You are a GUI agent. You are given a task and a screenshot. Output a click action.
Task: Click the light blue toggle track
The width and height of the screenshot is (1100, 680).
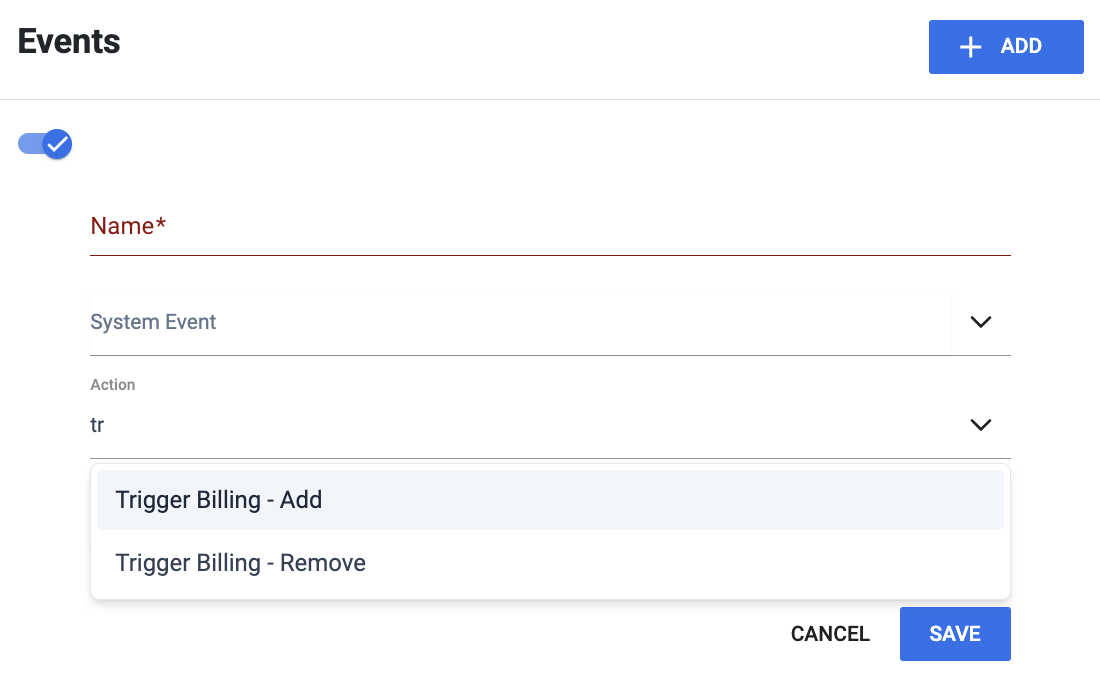click(30, 144)
